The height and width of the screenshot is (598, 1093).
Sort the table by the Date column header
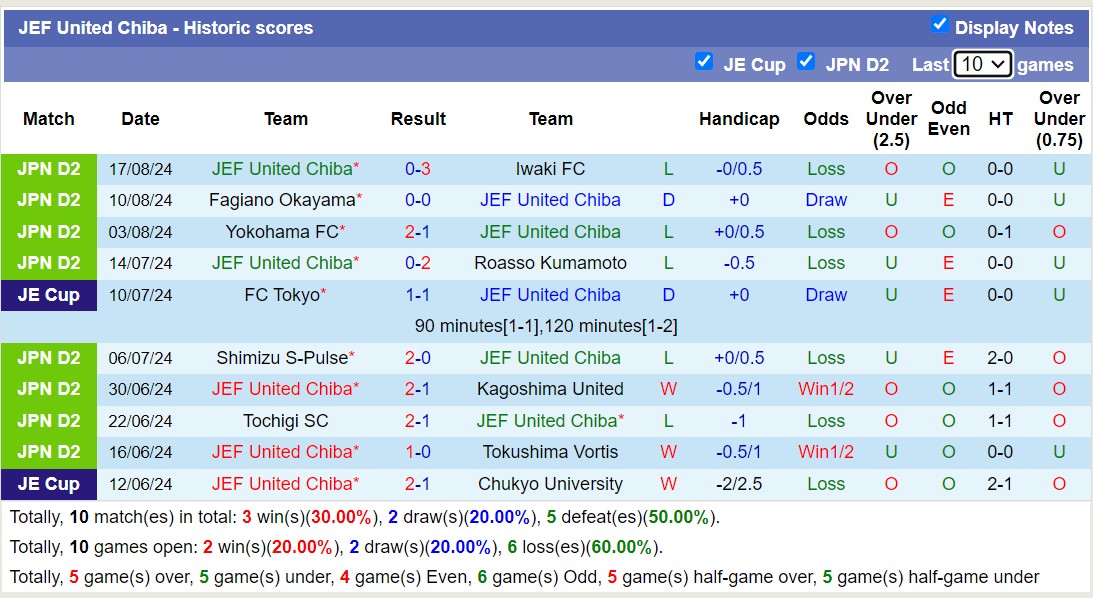pos(140,118)
